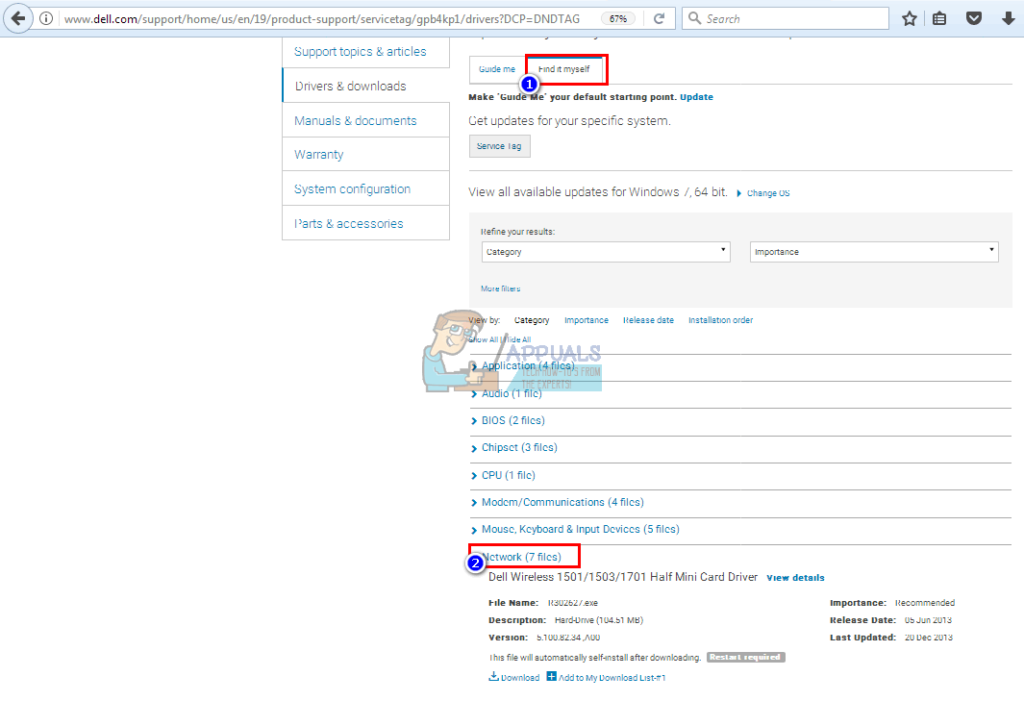Image resolution: width=1024 pixels, height=701 pixels.
Task: Expand BIOS (2 files) category
Action: (x=513, y=421)
